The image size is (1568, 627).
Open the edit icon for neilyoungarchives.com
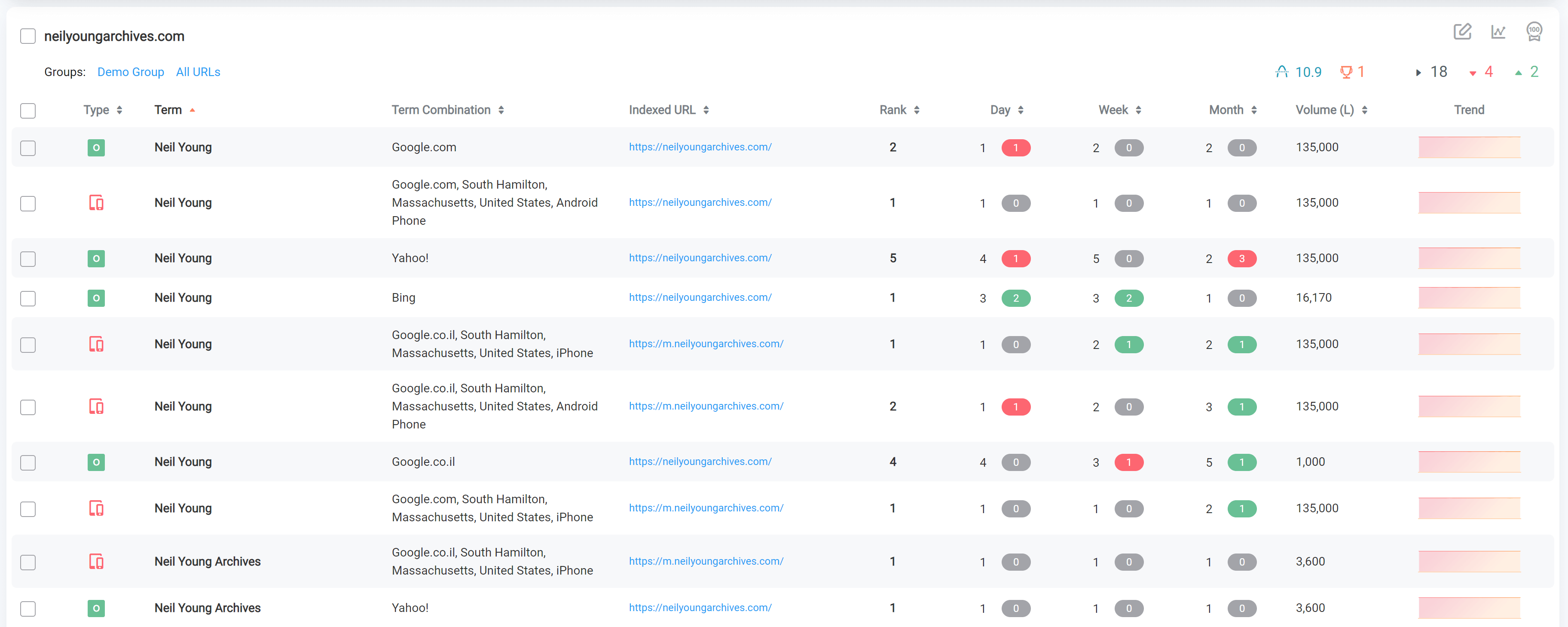[1463, 32]
